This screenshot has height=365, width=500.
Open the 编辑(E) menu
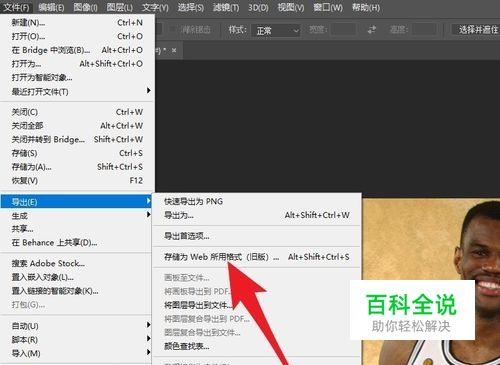51,7
